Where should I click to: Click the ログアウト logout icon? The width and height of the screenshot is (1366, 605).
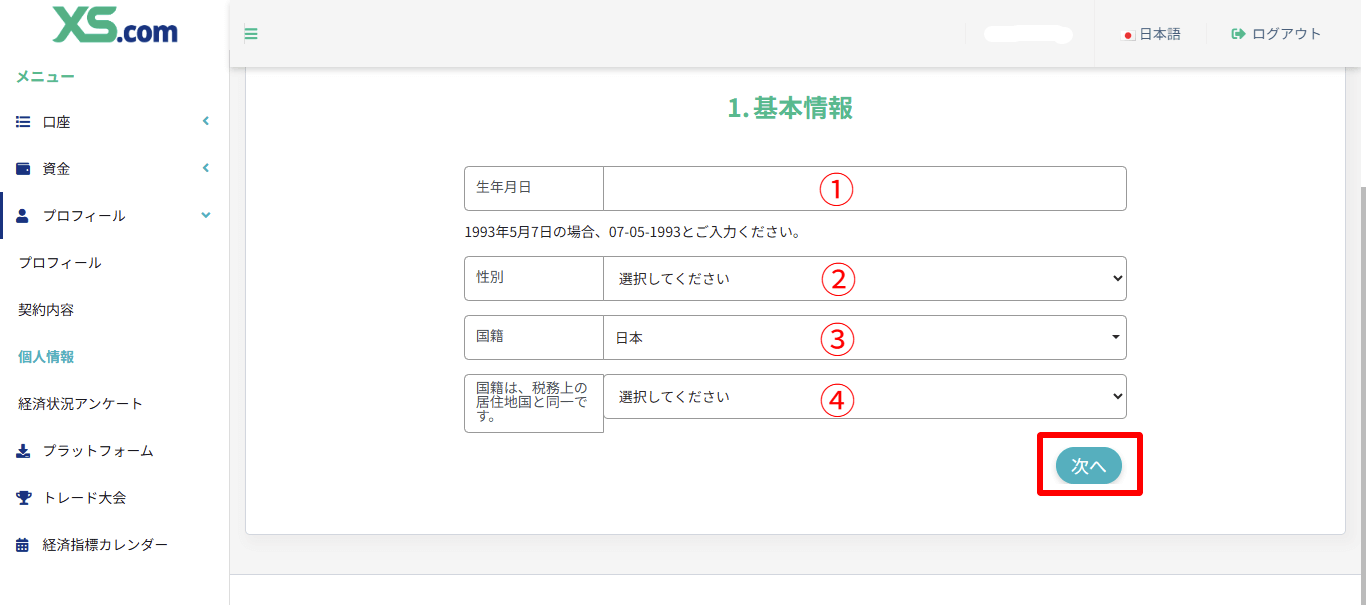pyautogui.click(x=1240, y=33)
